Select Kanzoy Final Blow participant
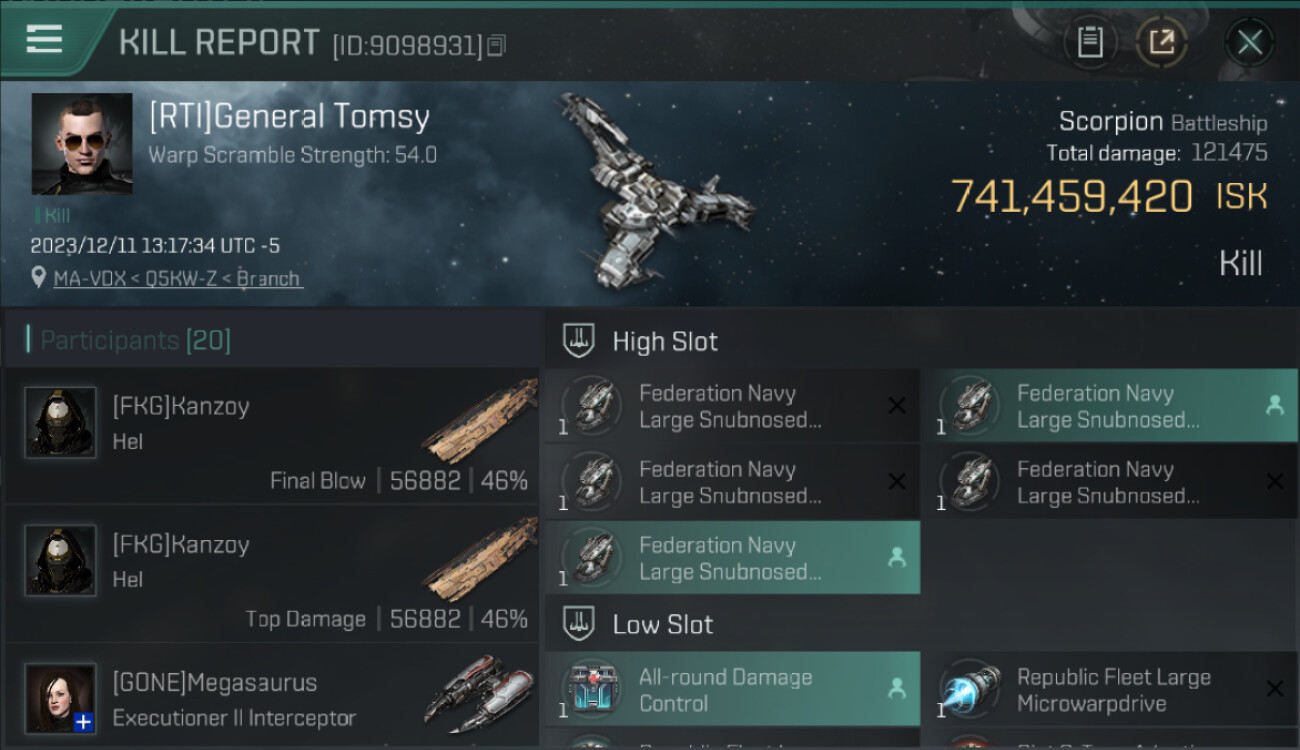The image size is (1300, 750). point(272,436)
